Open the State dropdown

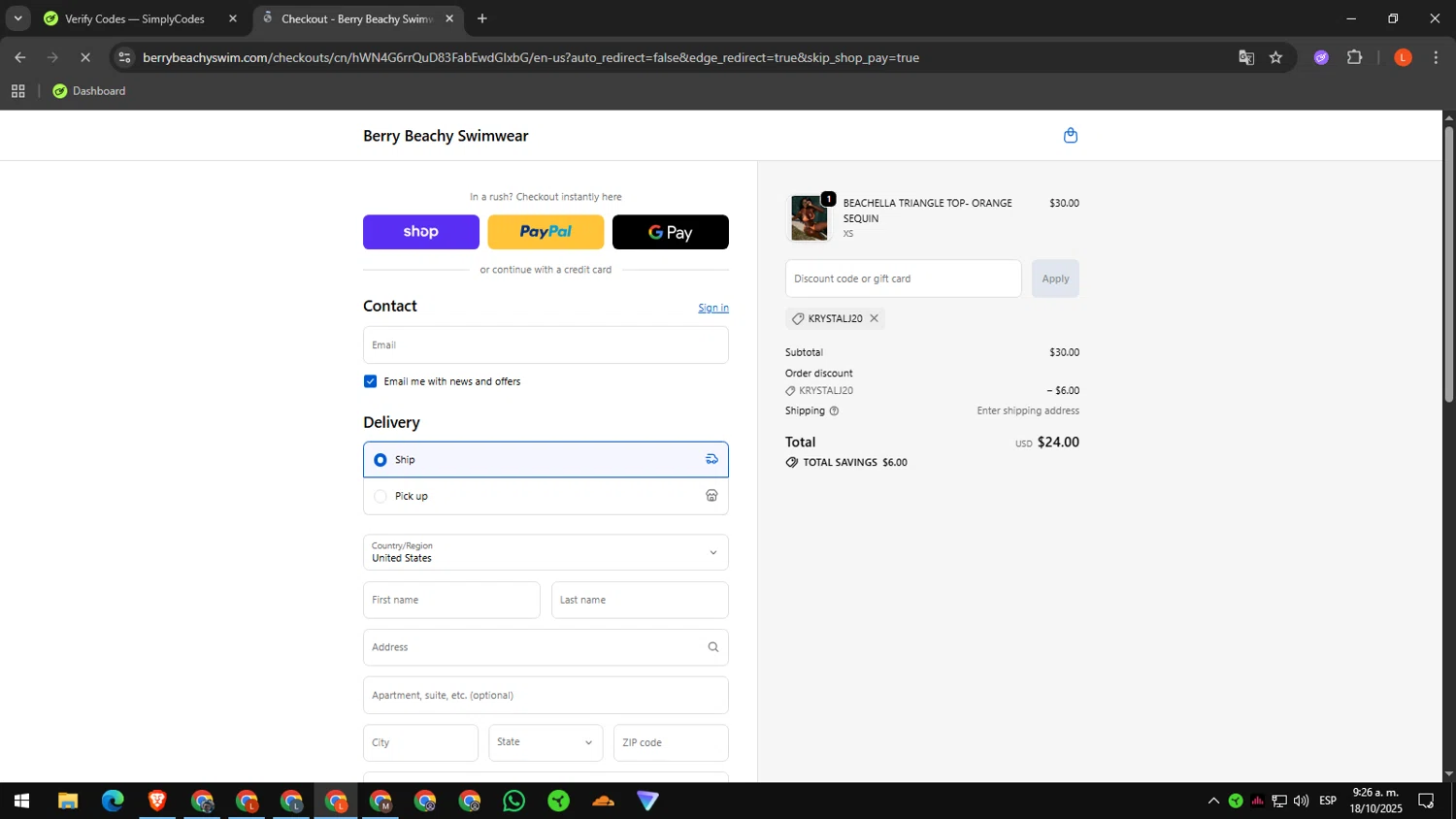546,742
